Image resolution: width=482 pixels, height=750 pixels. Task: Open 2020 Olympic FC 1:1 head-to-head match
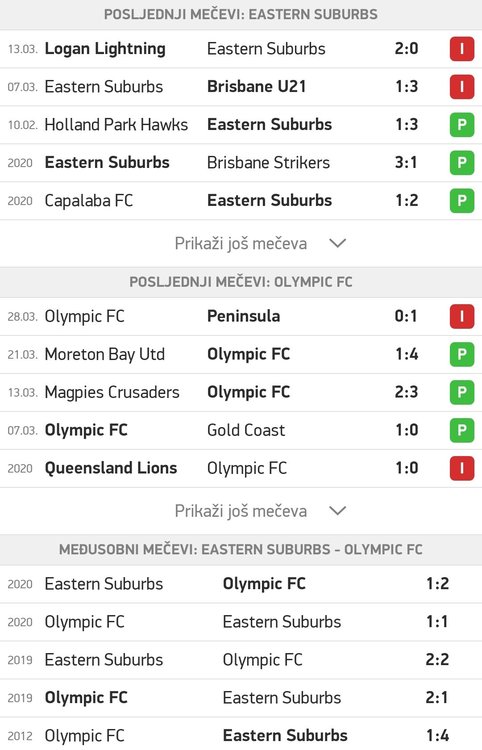[241, 622]
